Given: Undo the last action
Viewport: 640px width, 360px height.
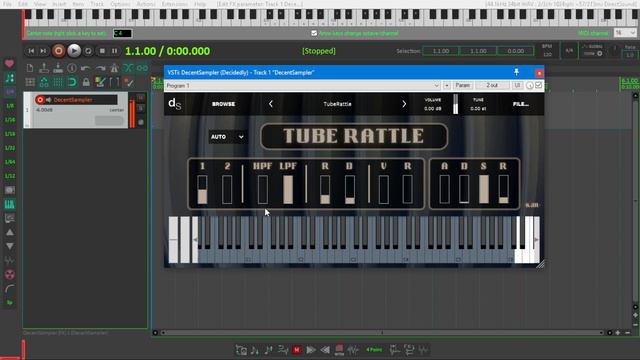Looking at the screenshot, I should [x=86, y=68].
